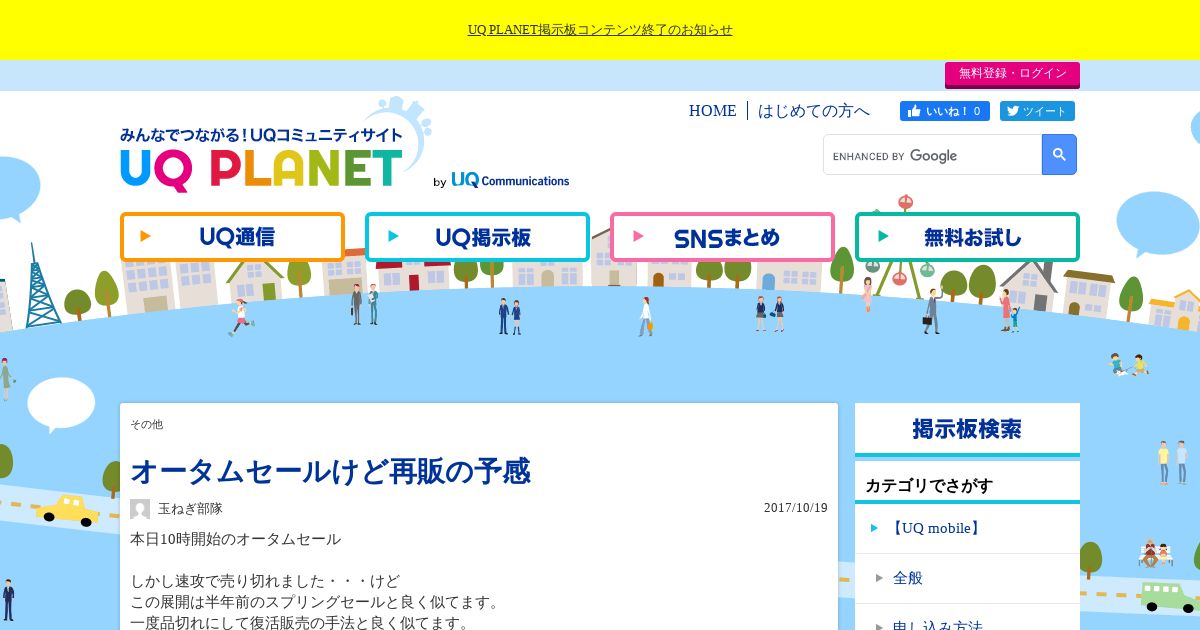Click the その他 category label
The width and height of the screenshot is (1200, 630).
(146, 424)
